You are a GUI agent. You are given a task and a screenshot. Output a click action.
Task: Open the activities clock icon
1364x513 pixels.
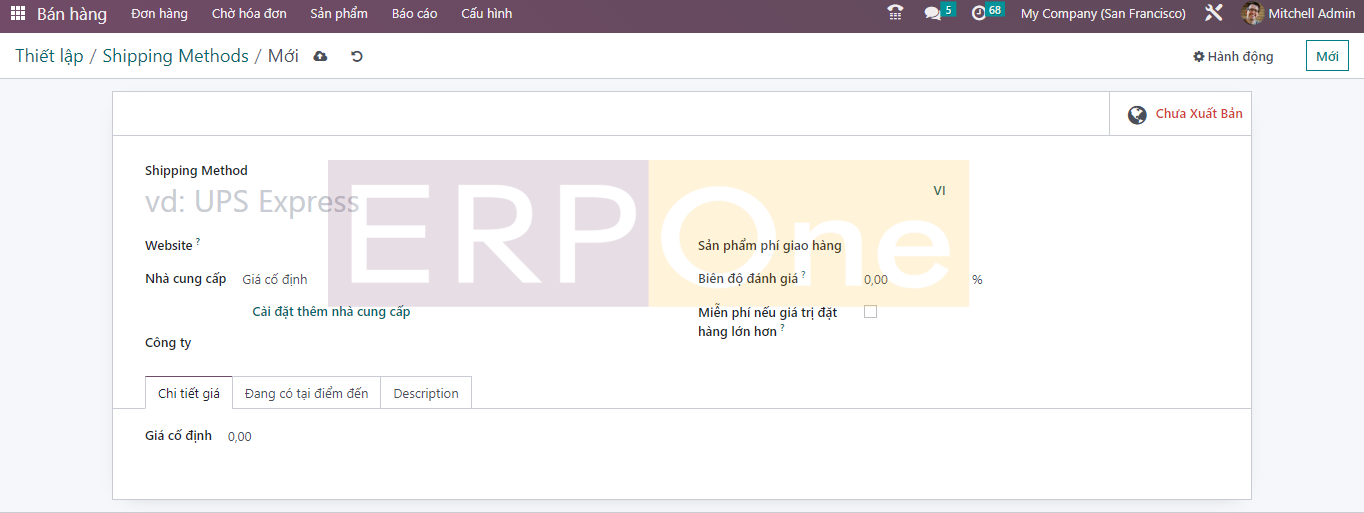[x=979, y=14]
